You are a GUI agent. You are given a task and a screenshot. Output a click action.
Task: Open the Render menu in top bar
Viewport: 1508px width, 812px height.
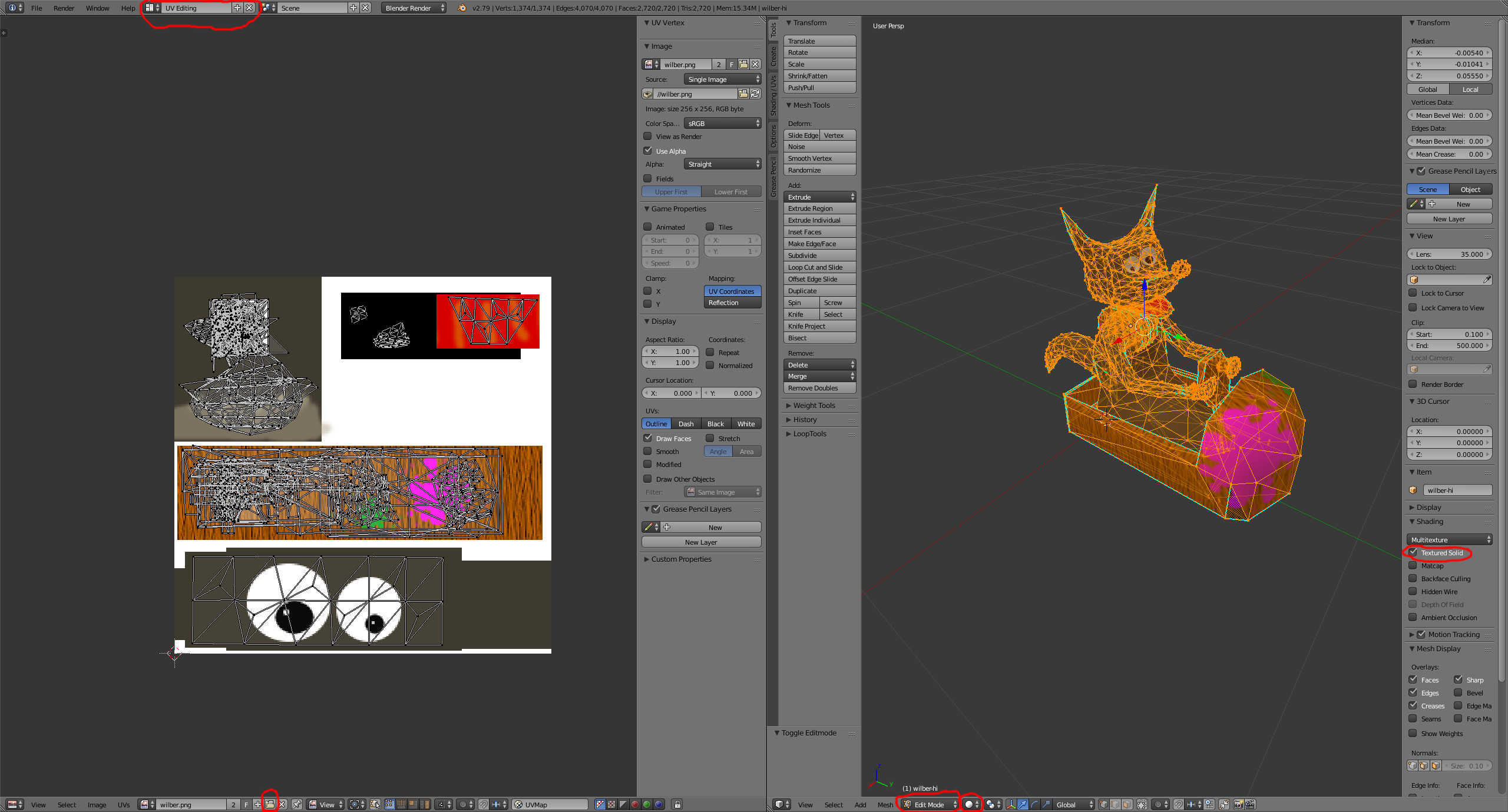point(64,8)
